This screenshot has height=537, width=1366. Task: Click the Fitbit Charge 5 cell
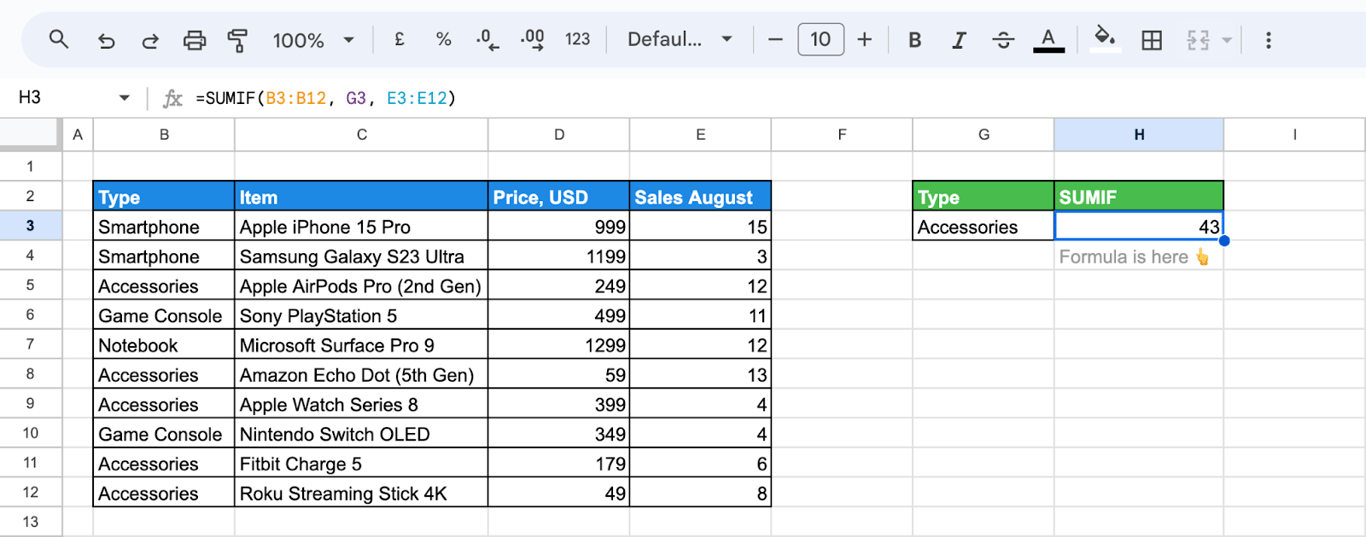pos(362,464)
